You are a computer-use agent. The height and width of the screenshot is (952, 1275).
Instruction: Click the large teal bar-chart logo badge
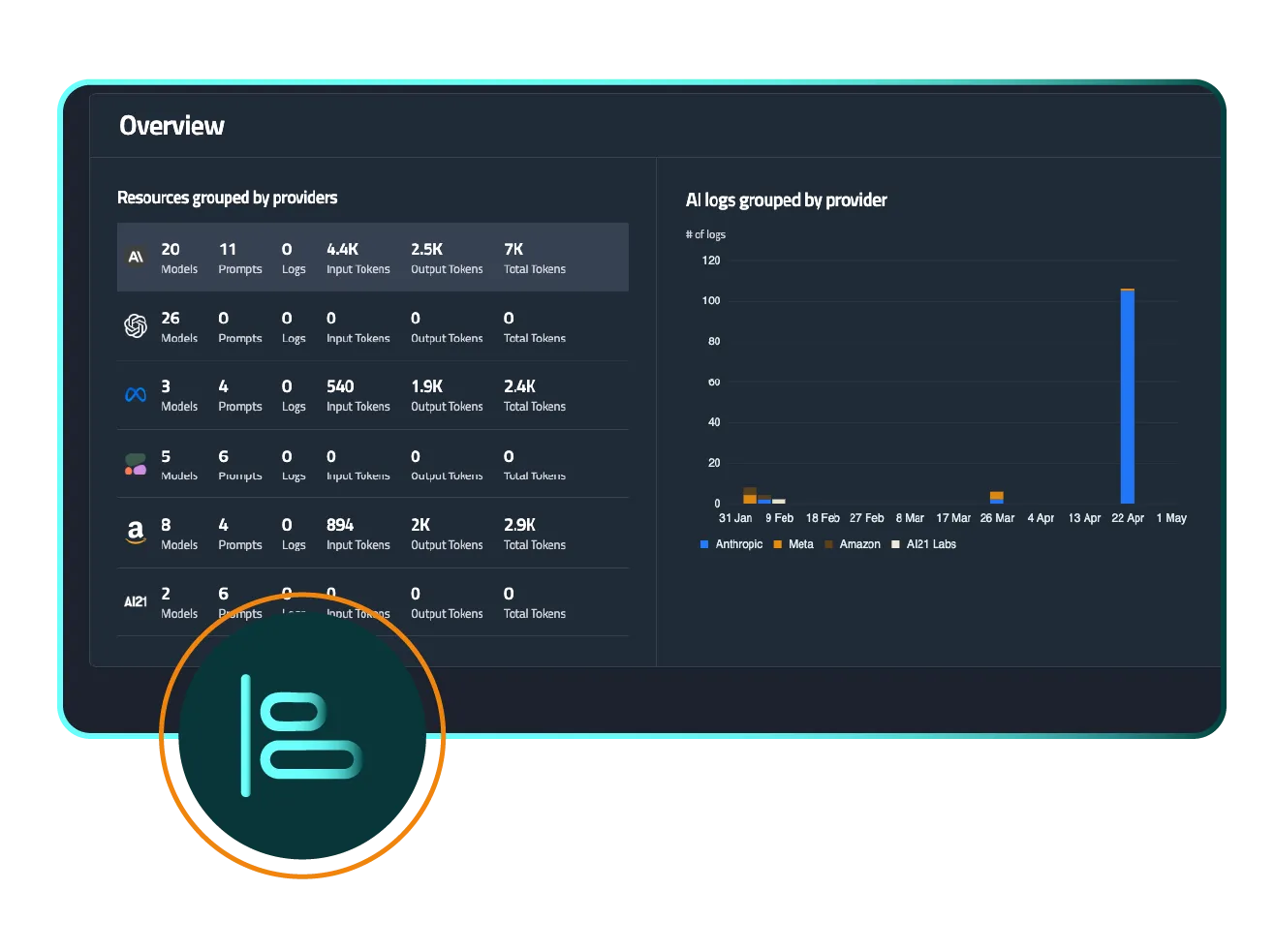click(x=302, y=735)
